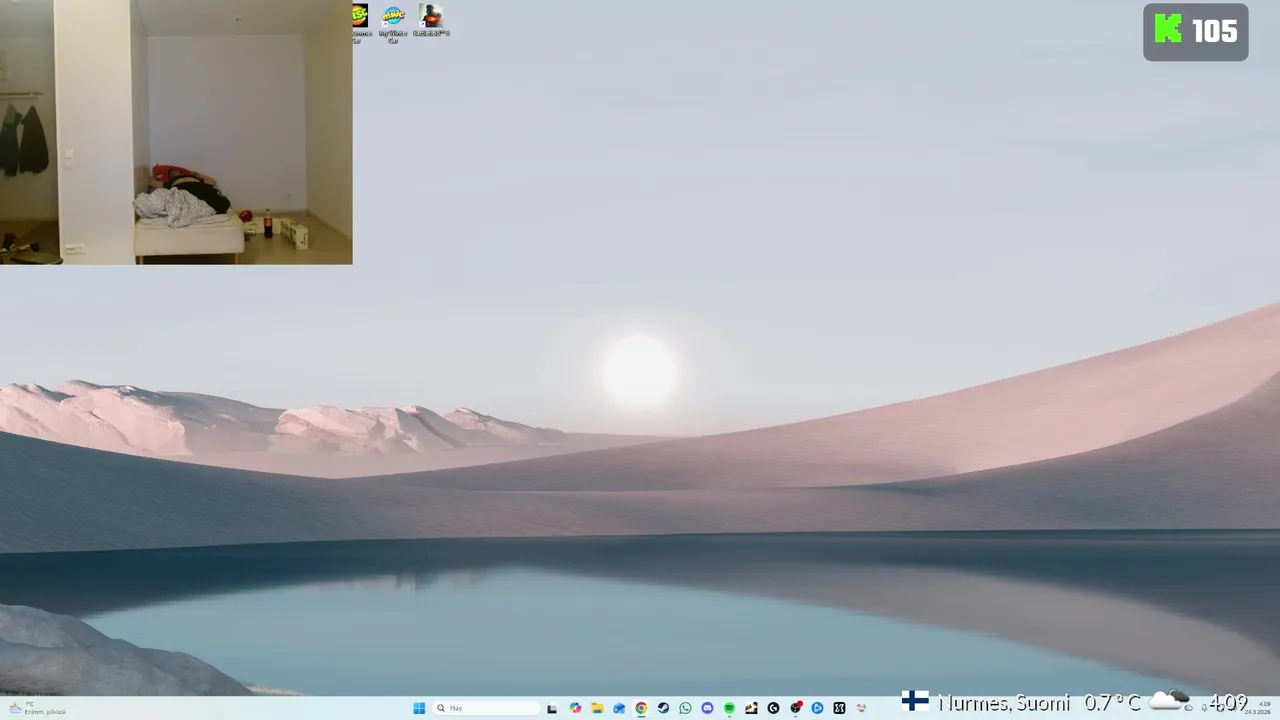Open File Explorer from the taskbar

coord(597,708)
